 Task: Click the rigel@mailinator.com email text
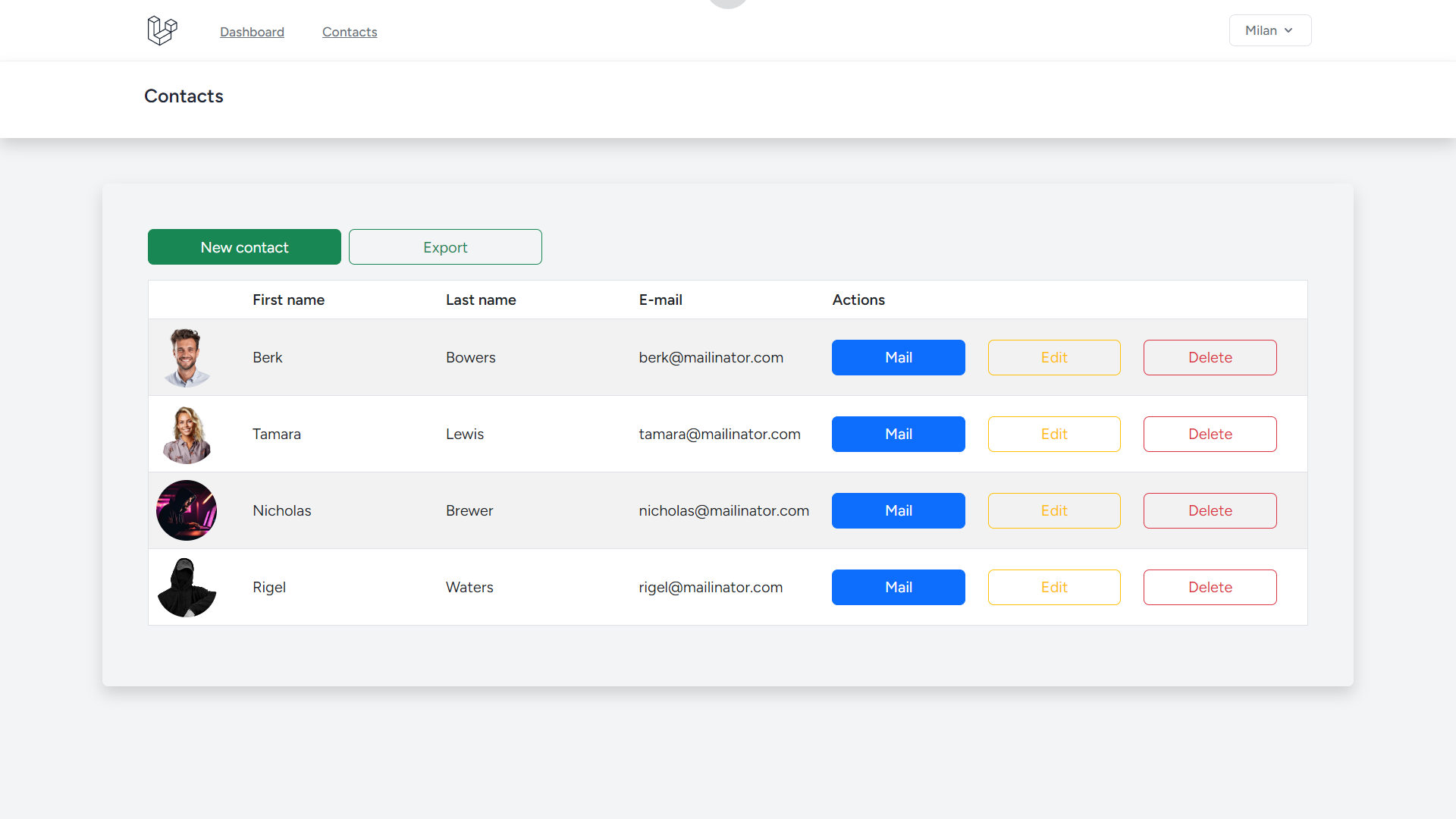point(710,588)
